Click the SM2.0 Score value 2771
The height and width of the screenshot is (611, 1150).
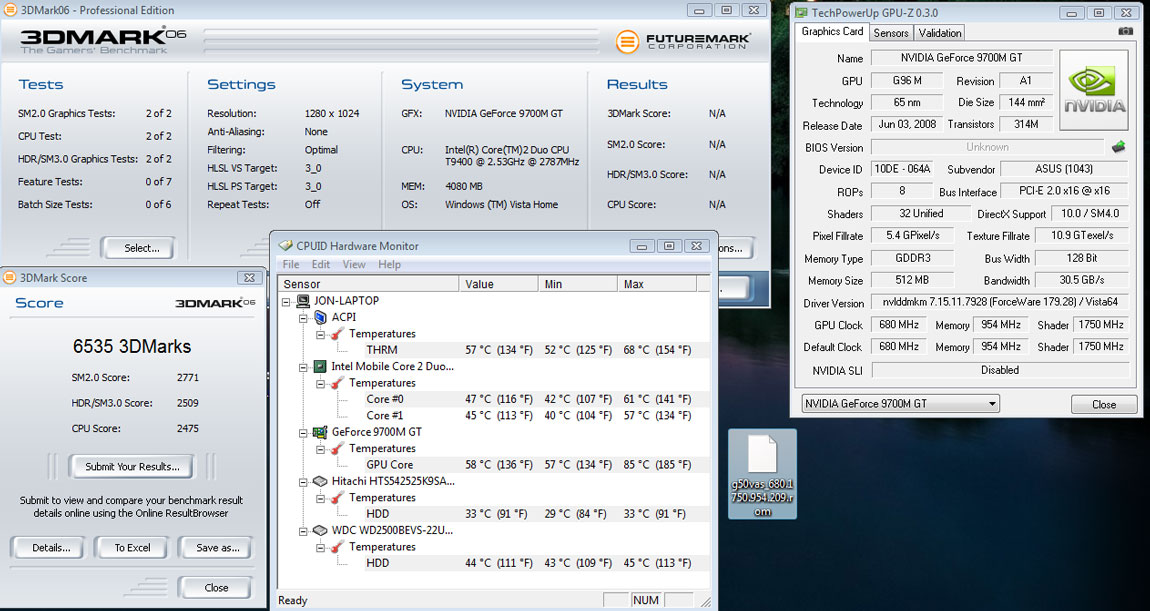click(x=188, y=378)
